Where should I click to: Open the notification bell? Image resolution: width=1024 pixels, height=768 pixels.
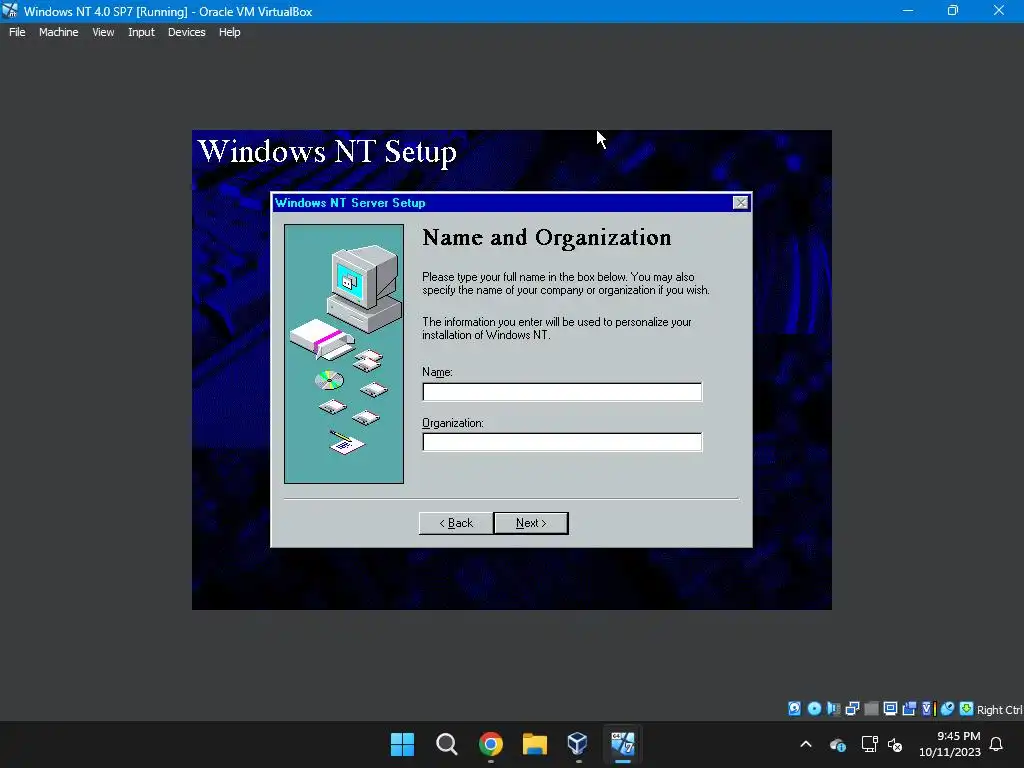pyautogui.click(x=996, y=744)
